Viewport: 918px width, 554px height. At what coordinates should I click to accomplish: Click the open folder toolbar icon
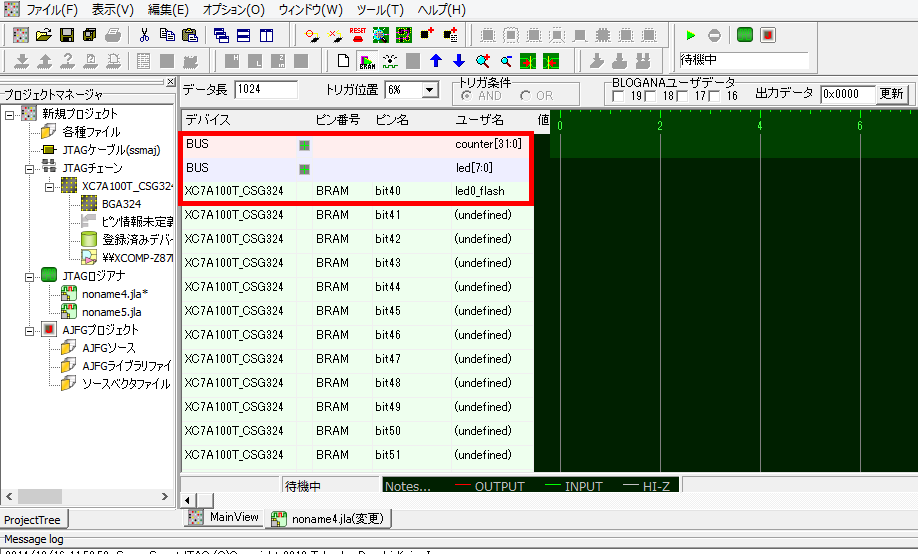[43, 35]
